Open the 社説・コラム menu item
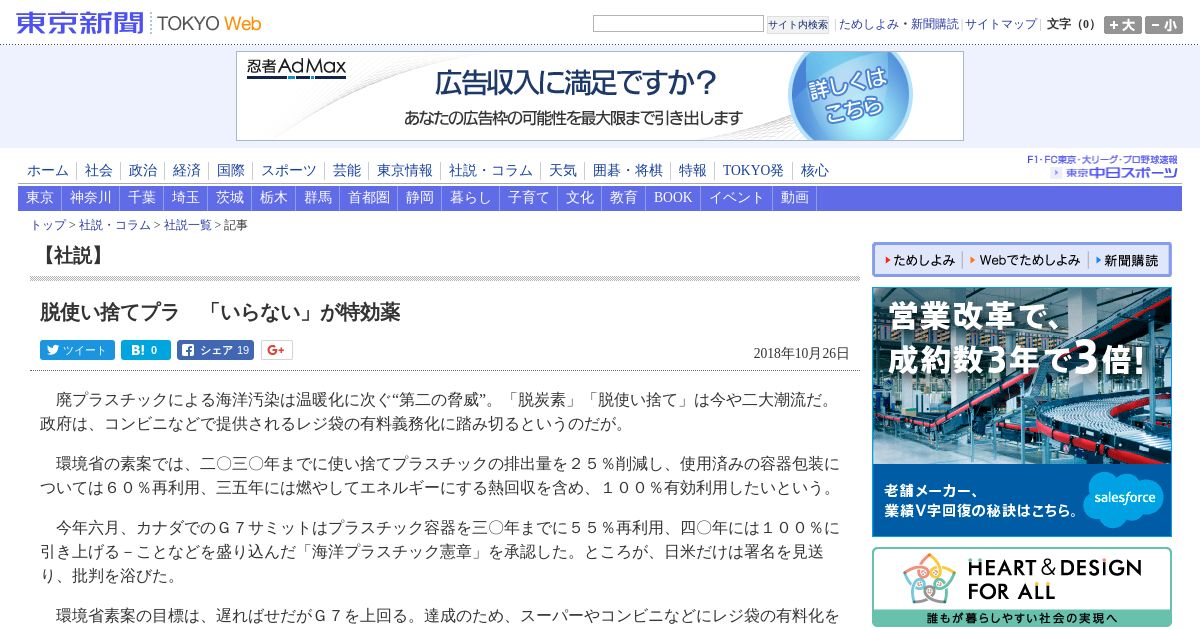The width and height of the screenshot is (1200, 630). 491,170
